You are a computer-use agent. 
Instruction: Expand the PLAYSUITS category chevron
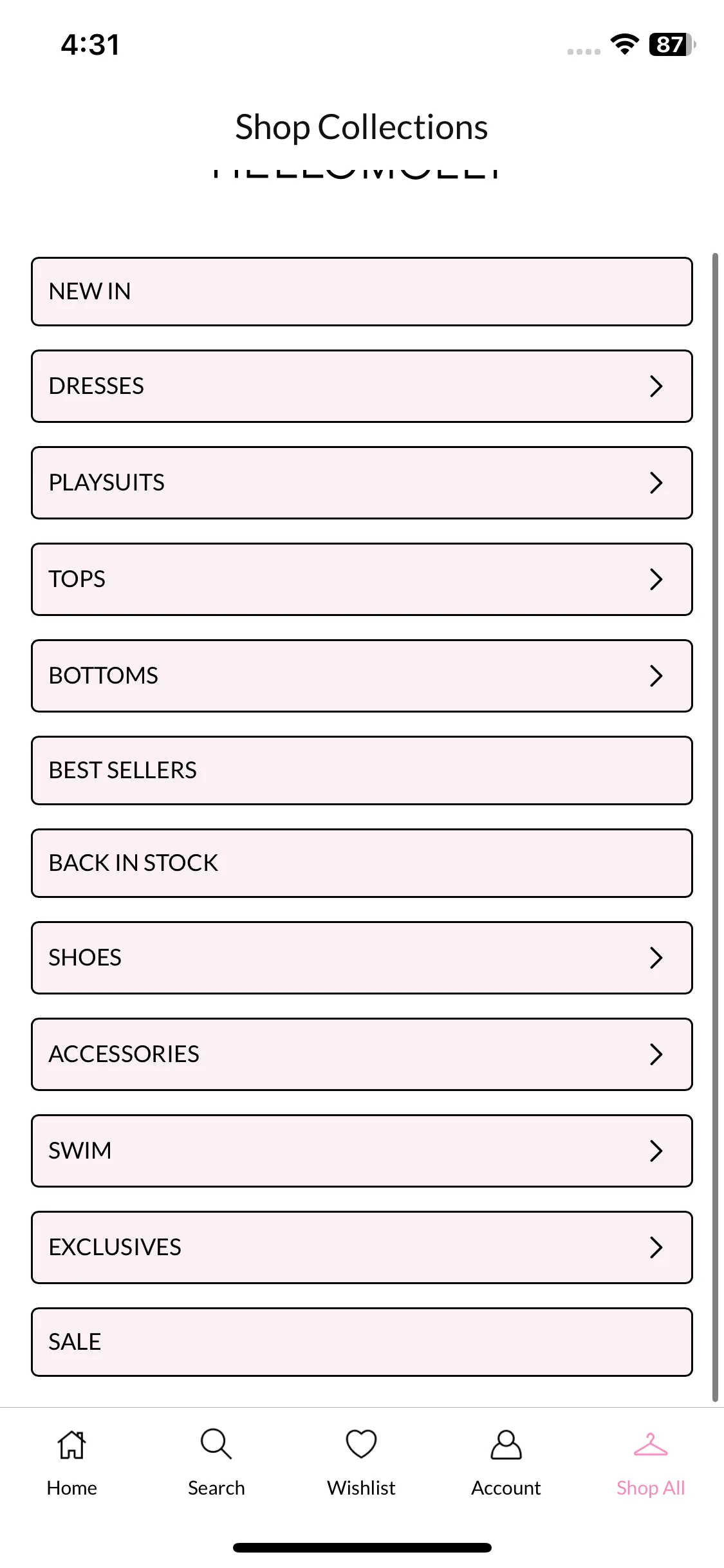point(656,483)
